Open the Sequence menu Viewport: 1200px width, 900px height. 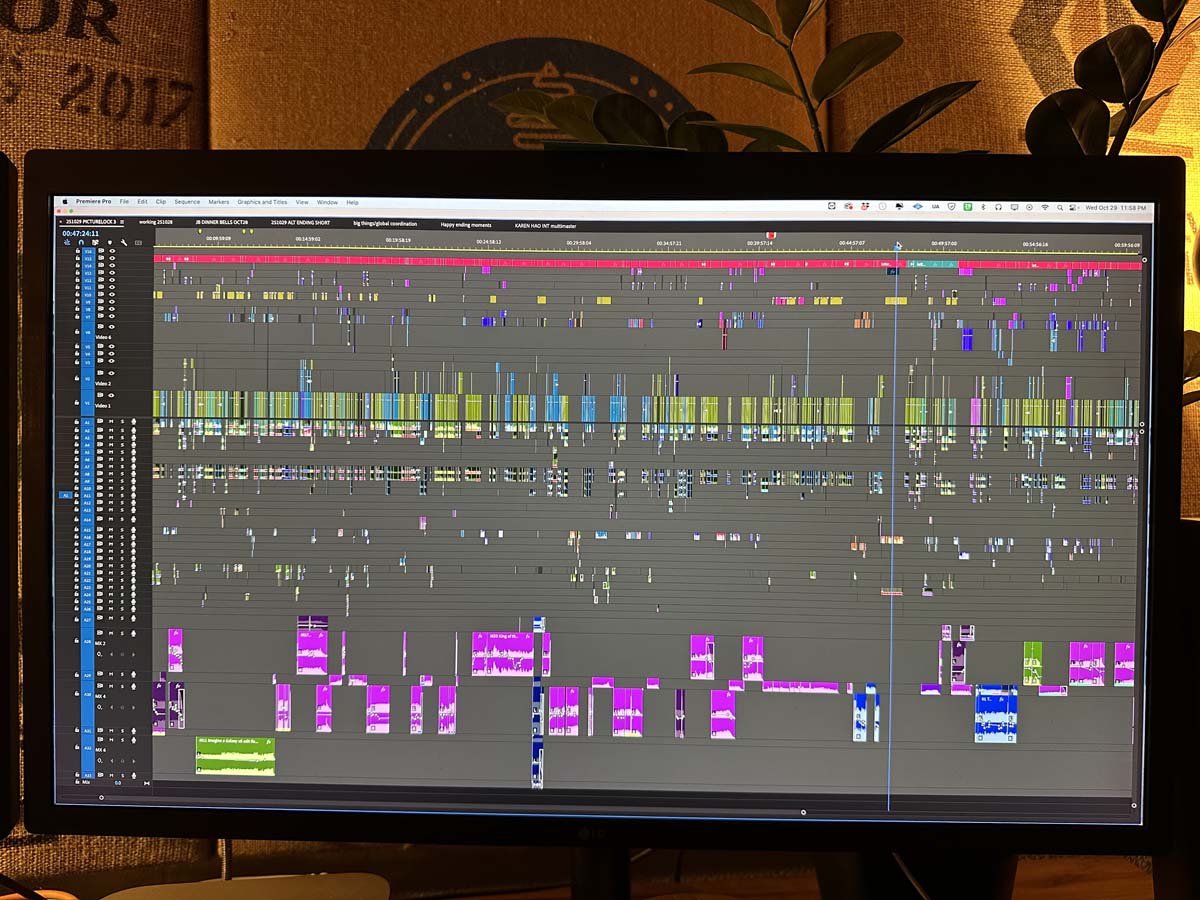click(x=187, y=202)
